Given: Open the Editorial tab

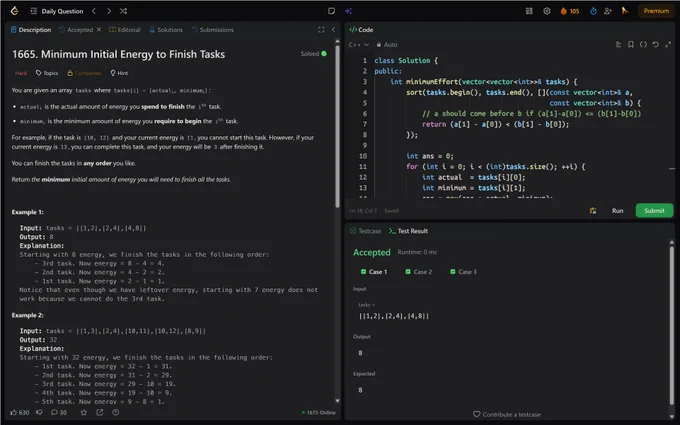Looking at the screenshot, I should tap(125, 29).
